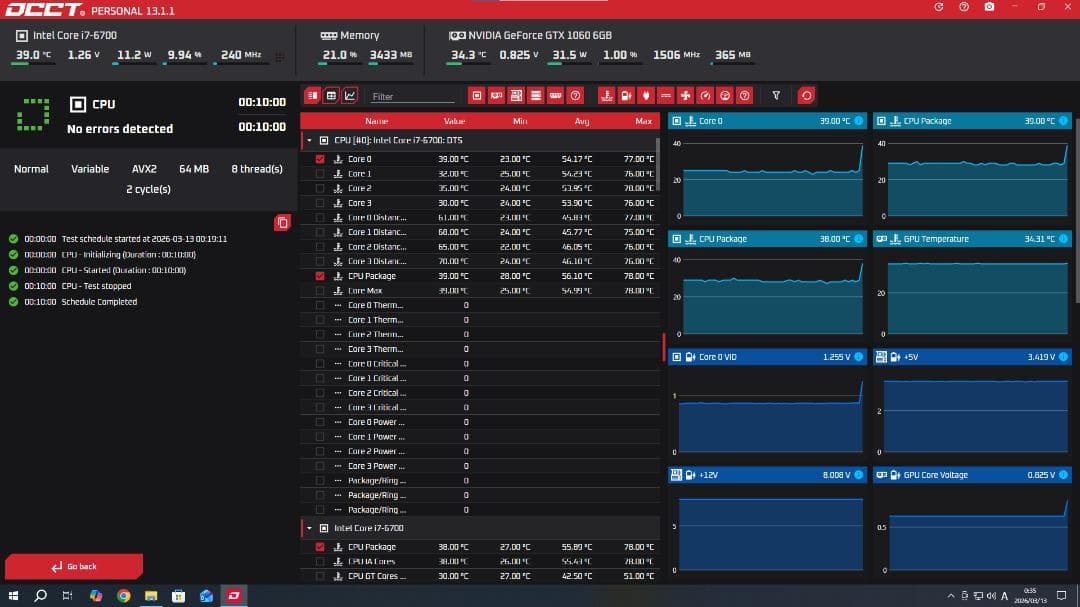
Task: Collapse the Intel Core i7-6700 sensor group
Action: (309, 528)
